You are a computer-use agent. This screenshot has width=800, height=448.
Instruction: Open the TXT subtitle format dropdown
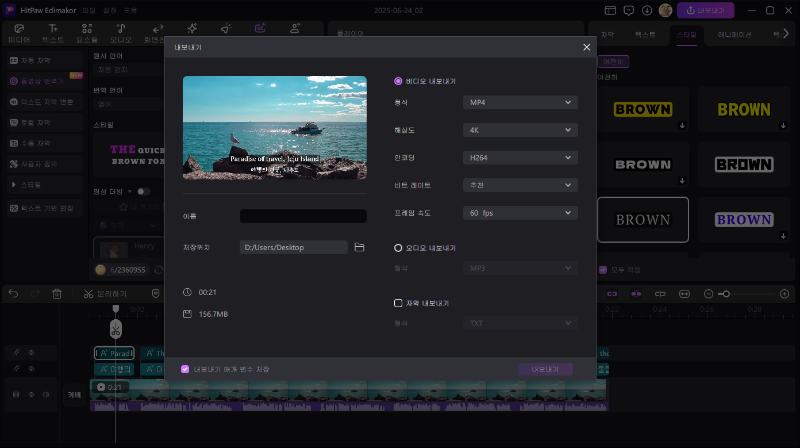pyautogui.click(x=520, y=323)
